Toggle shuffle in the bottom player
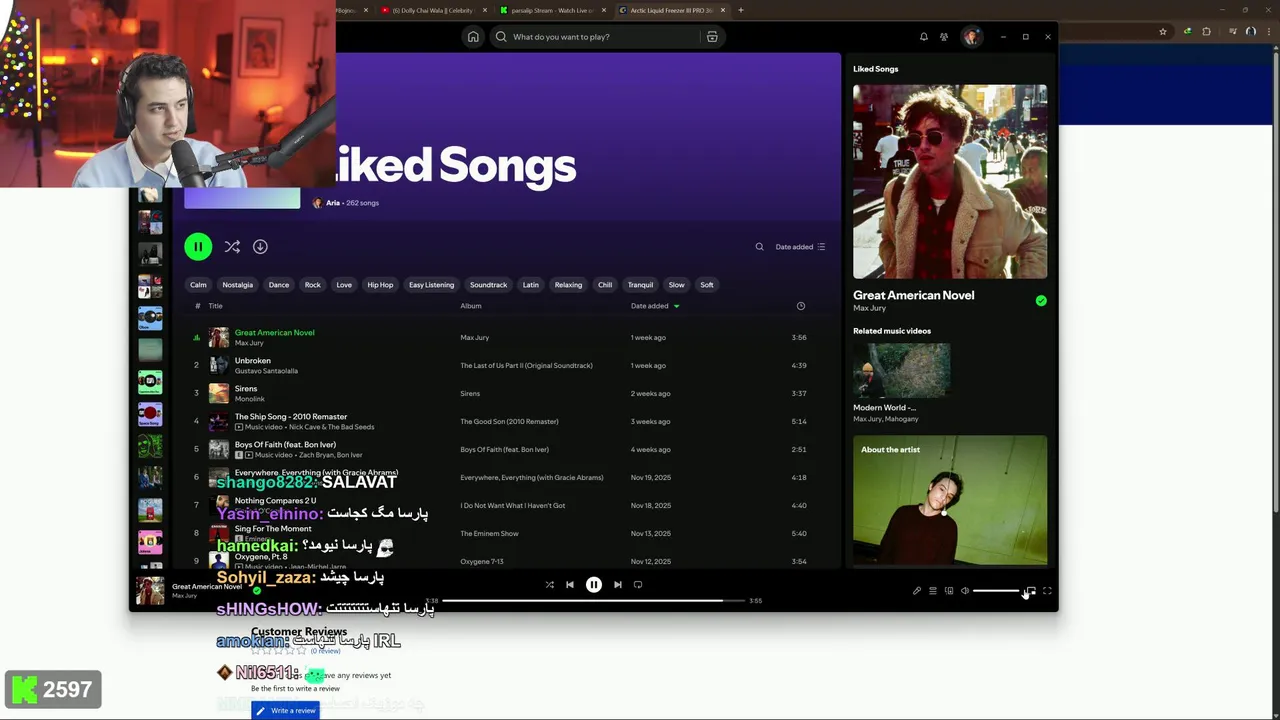The width and height of the screenshot is (1280, 720). 549,585
